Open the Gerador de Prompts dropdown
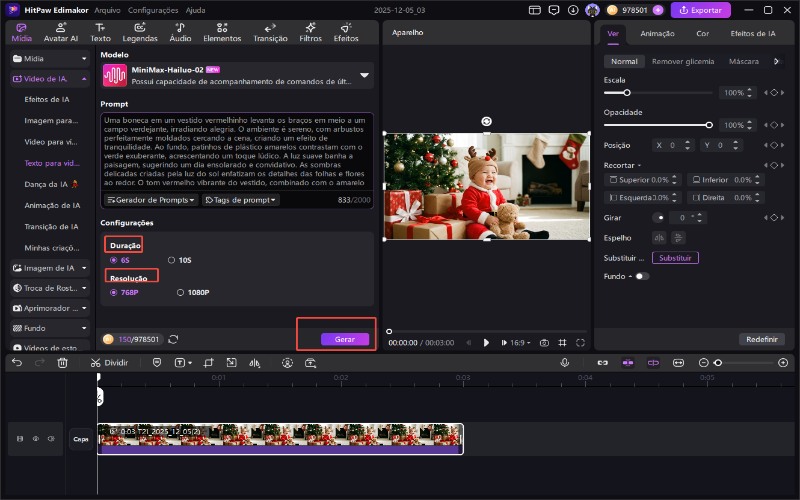The image size is (800, 500). 151,200
